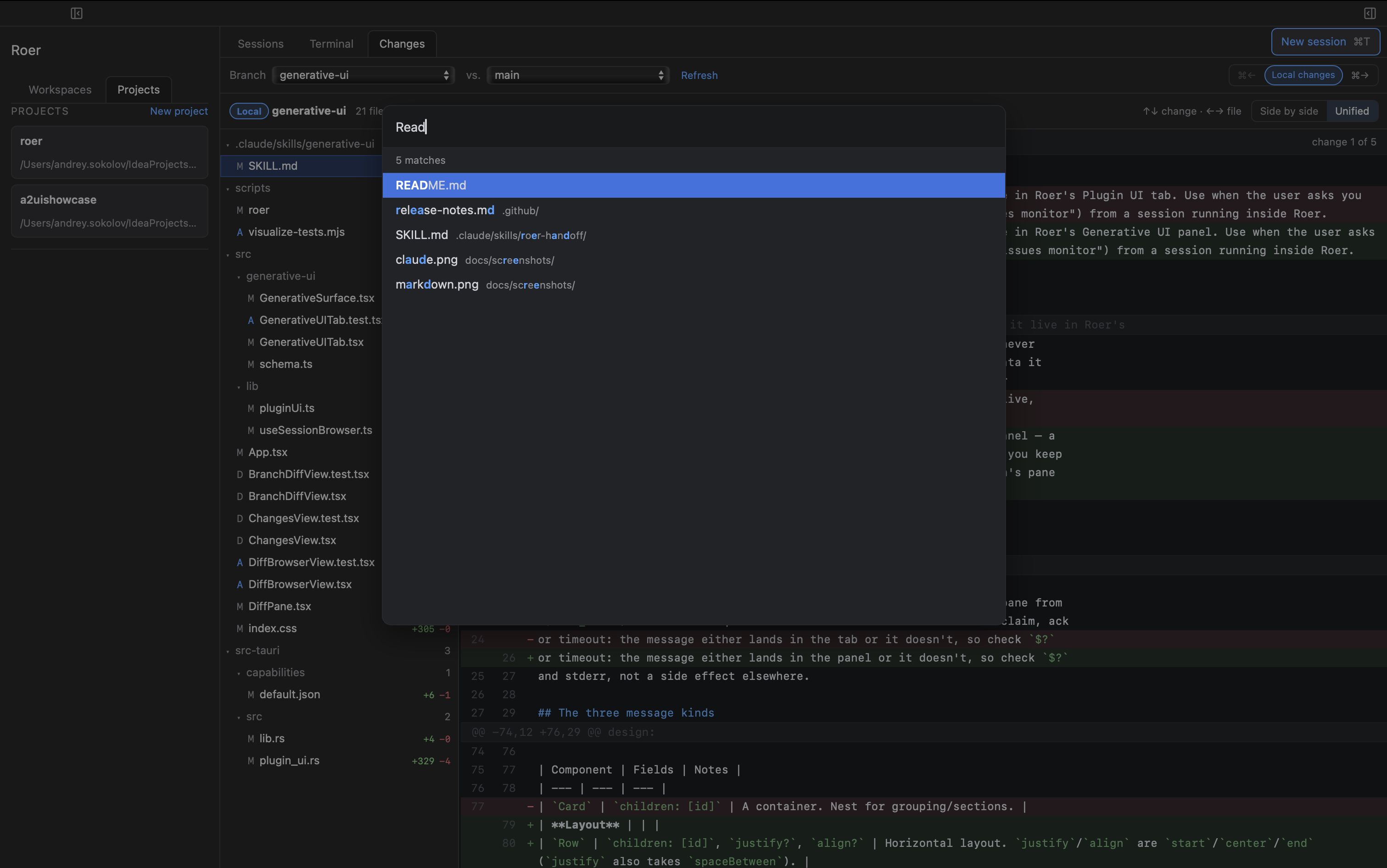Toggle the left sidebar panel icon
Image resolution: width=1387 pixels, height=868 pixels.
click(x=76, y=13)
